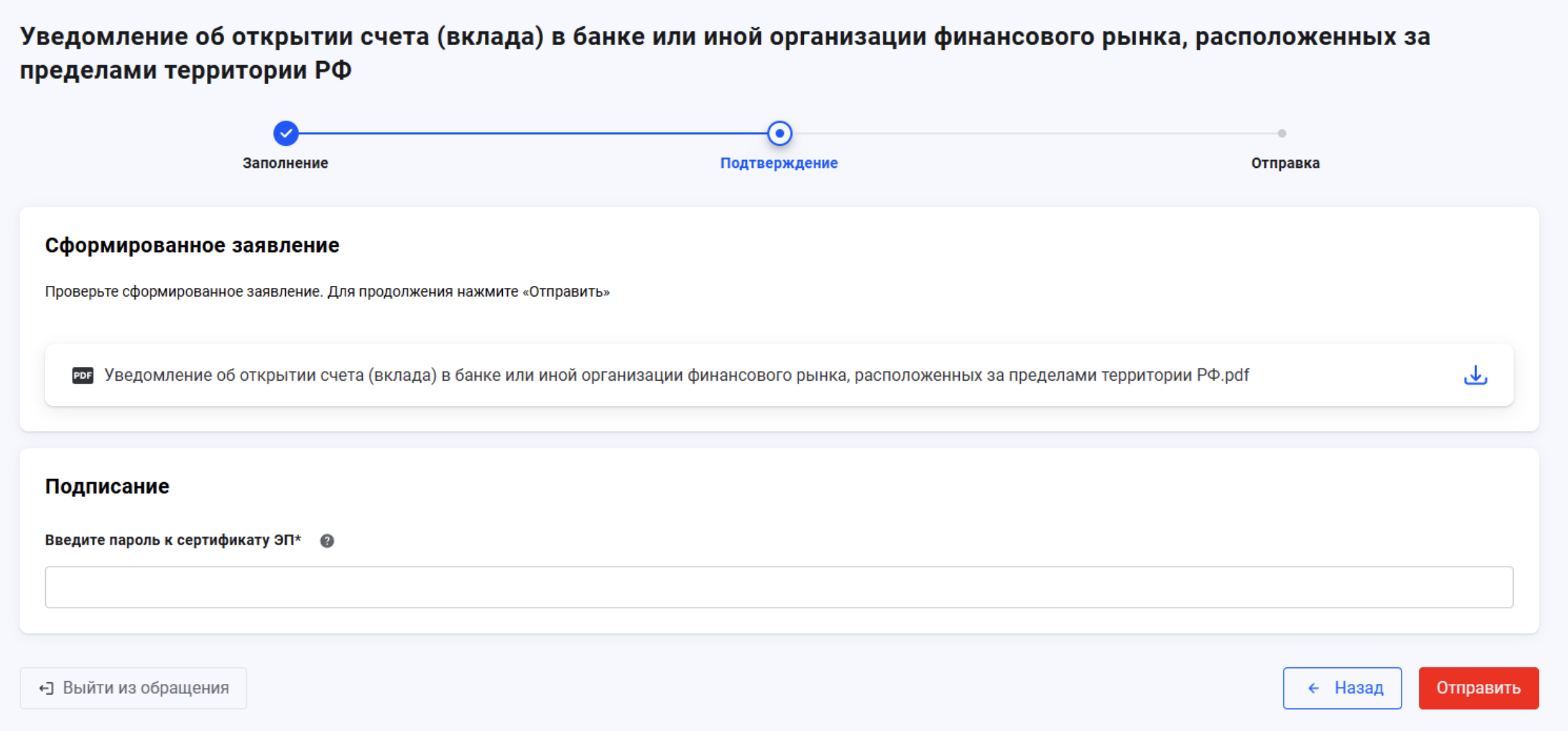The height and width of the screenshot is (731, 1568).
Task: Select the Подтверждение step label
Action: (x=779, y=163)
